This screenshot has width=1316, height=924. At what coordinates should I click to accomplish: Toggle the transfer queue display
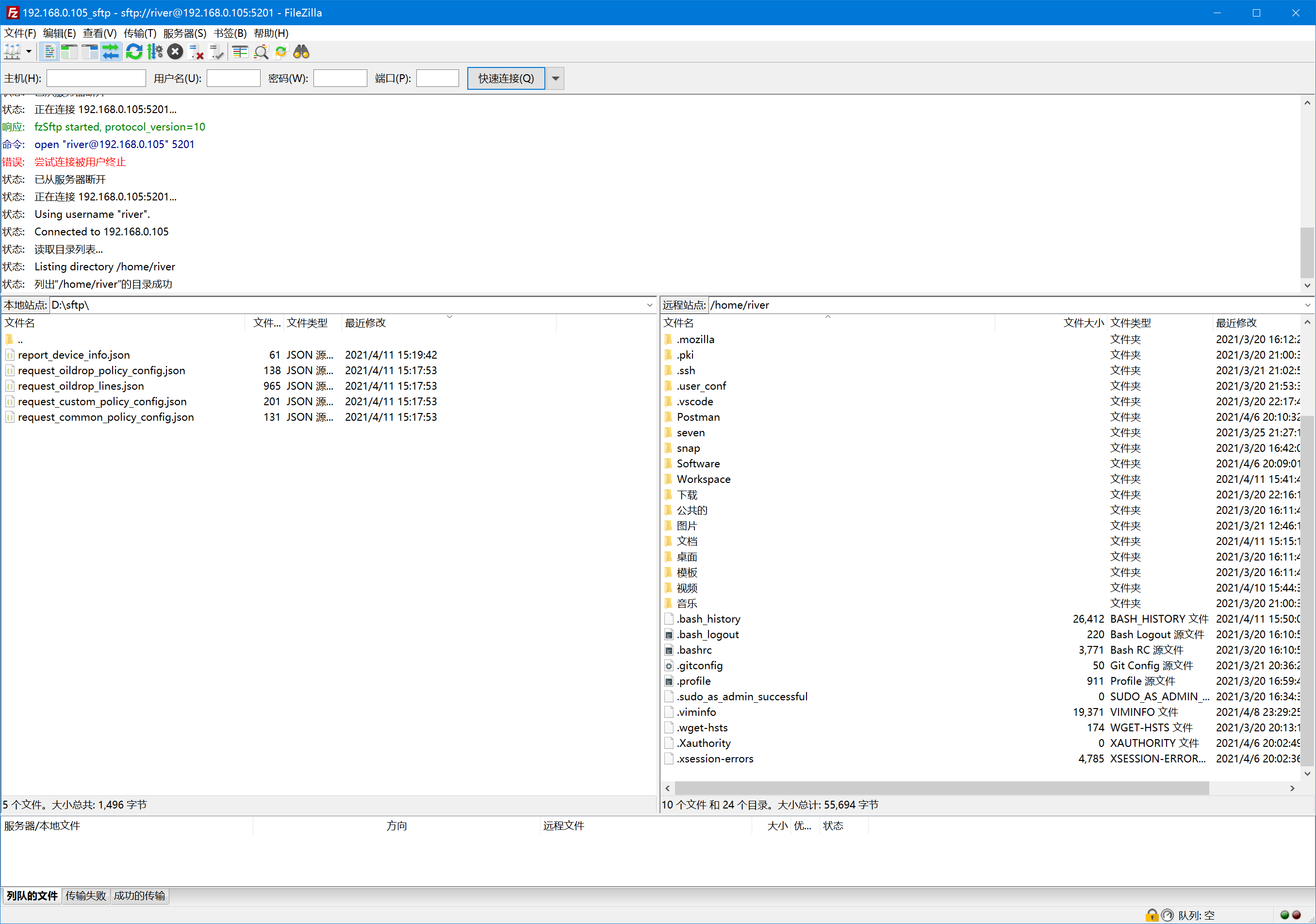point(110,51)
